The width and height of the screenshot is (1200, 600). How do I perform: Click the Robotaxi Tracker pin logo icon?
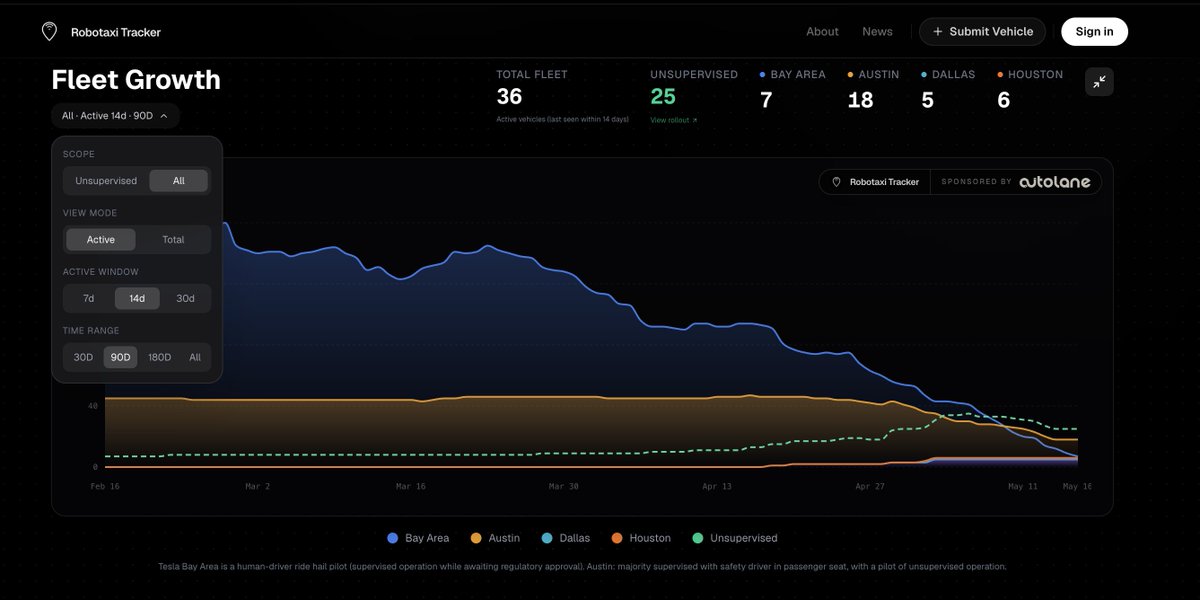49,32
